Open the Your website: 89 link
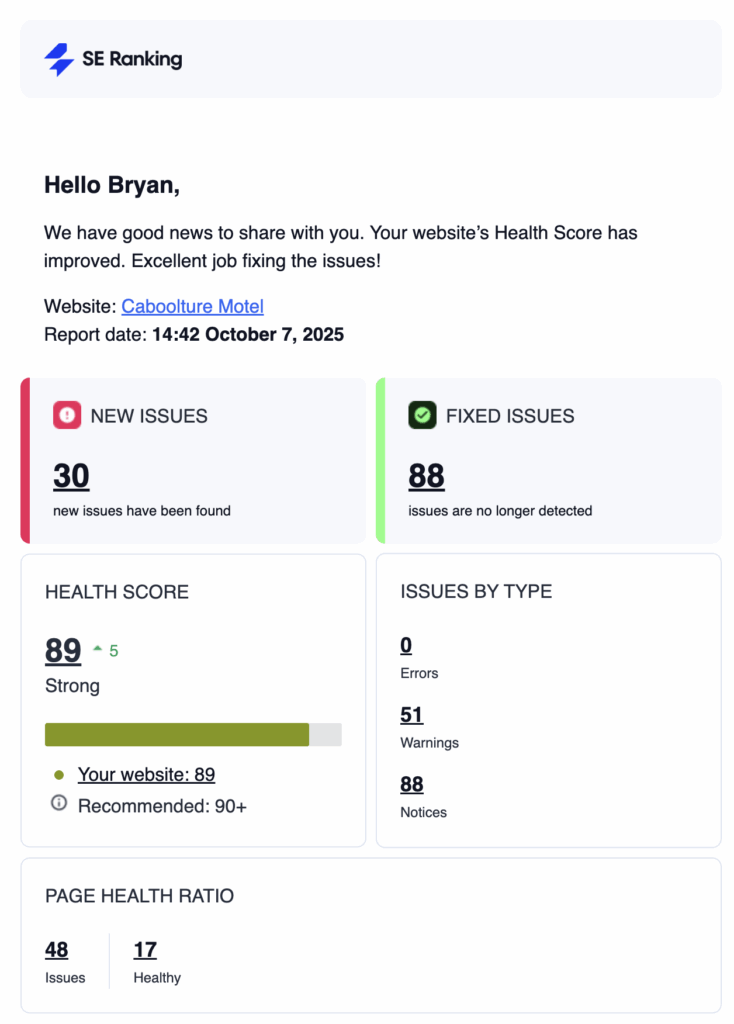The height and width of the screenshot is (1024, 734). tap(146, 774)
